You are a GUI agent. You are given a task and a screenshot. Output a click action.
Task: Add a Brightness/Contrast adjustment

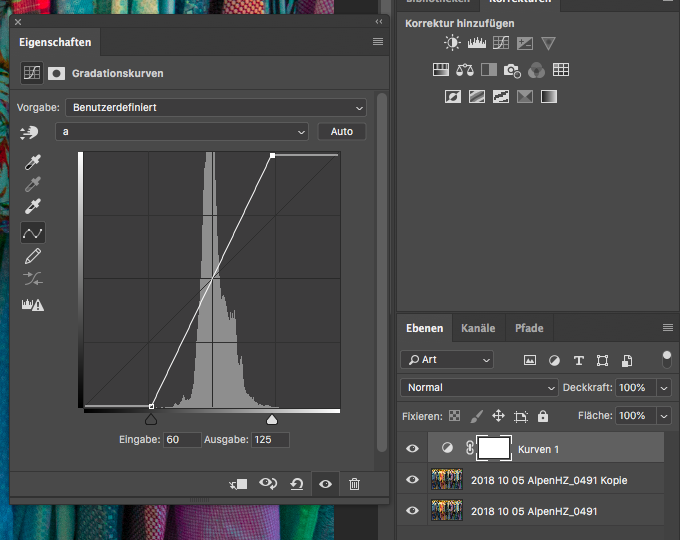coord(452,43)
